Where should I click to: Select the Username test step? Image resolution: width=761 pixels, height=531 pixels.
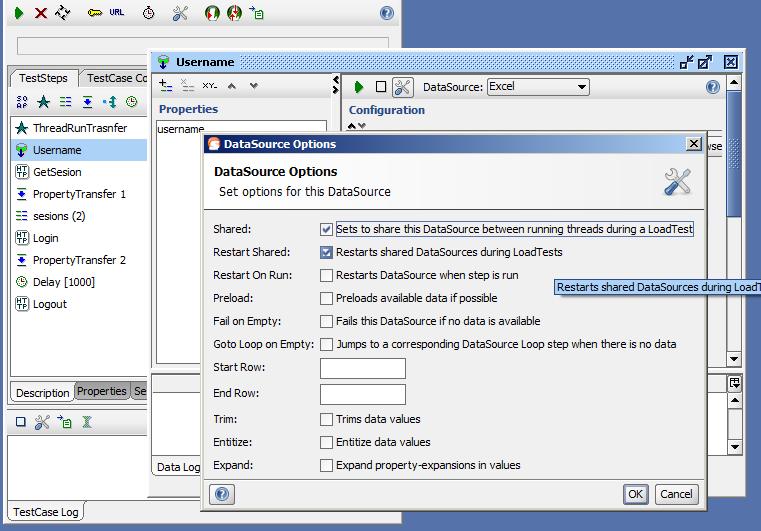point(57,150)
